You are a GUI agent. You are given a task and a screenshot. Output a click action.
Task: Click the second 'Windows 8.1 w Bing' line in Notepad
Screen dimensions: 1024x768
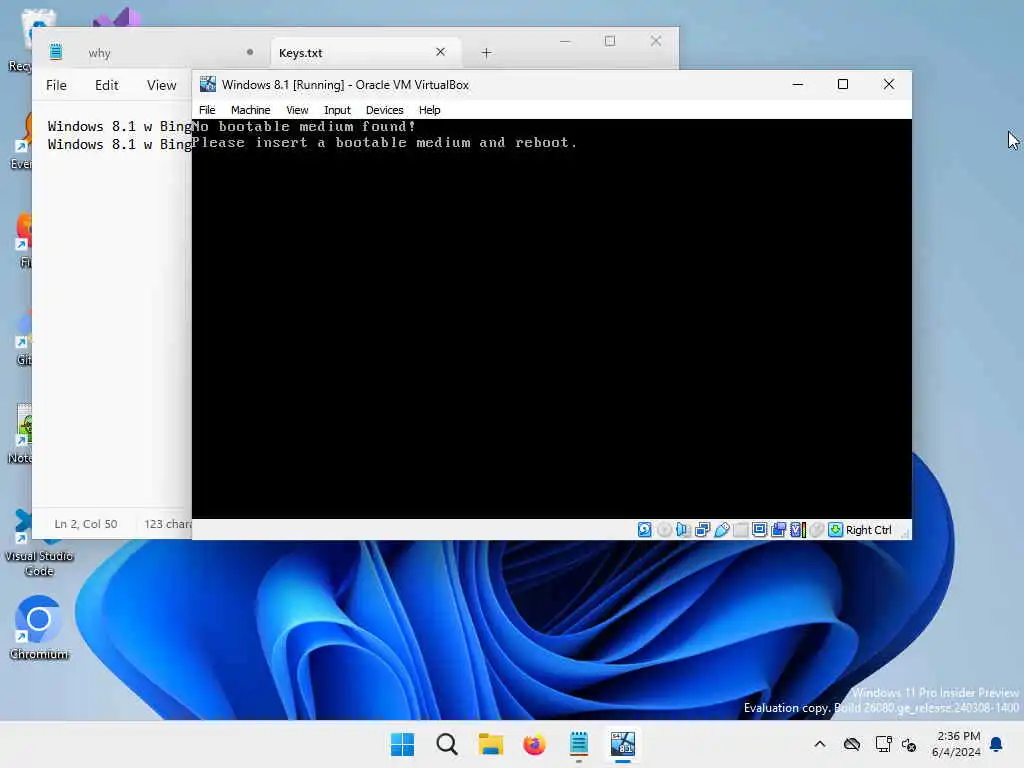click(x=120, y=144)
